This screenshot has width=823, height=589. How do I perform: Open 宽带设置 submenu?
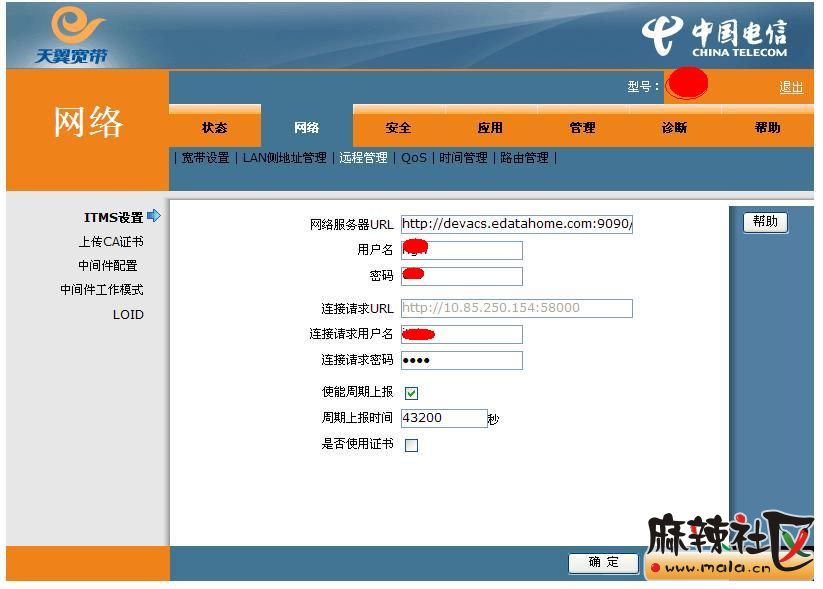[205, 158]
